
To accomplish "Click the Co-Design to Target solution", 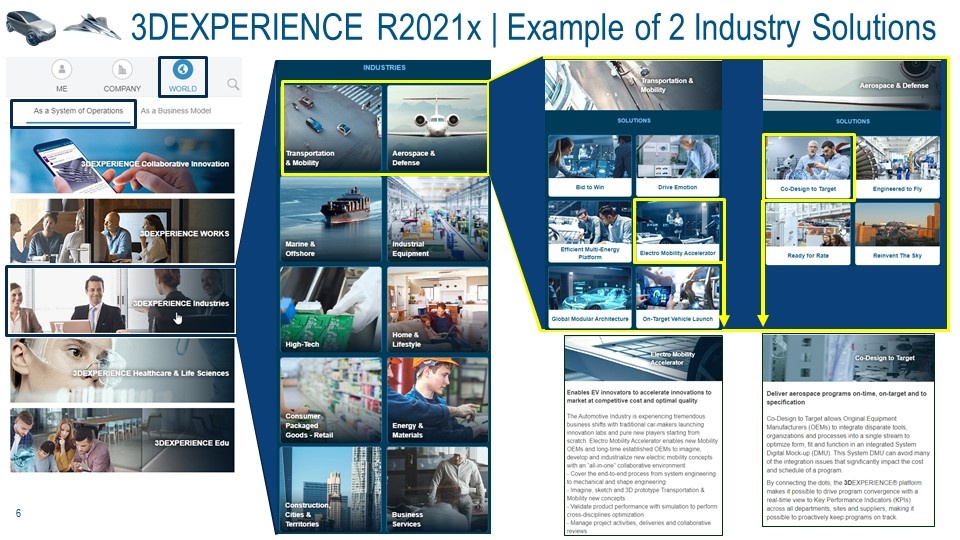I will click(x=808, y=167).
